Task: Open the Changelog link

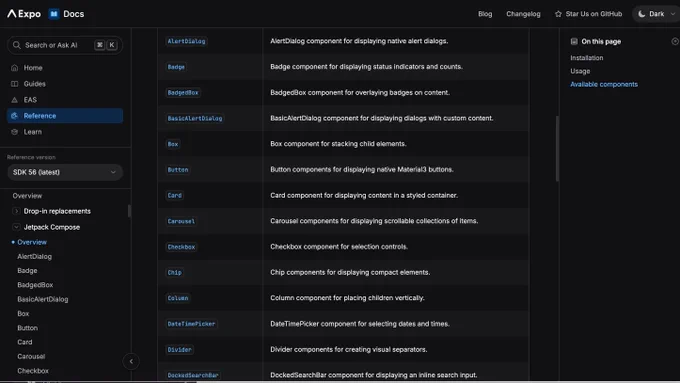Action: [523, 14]
